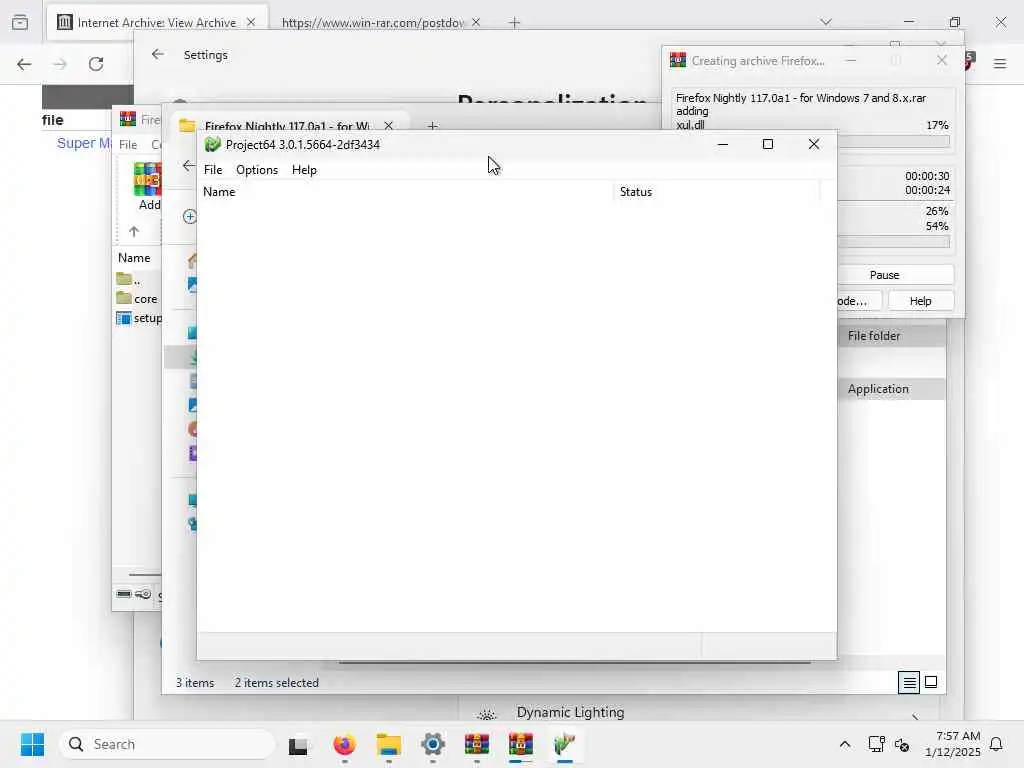The width and height of the screenshot is (1024, 768).
Task: Select the core folder in WinRAR
Action: pos(138,298)
